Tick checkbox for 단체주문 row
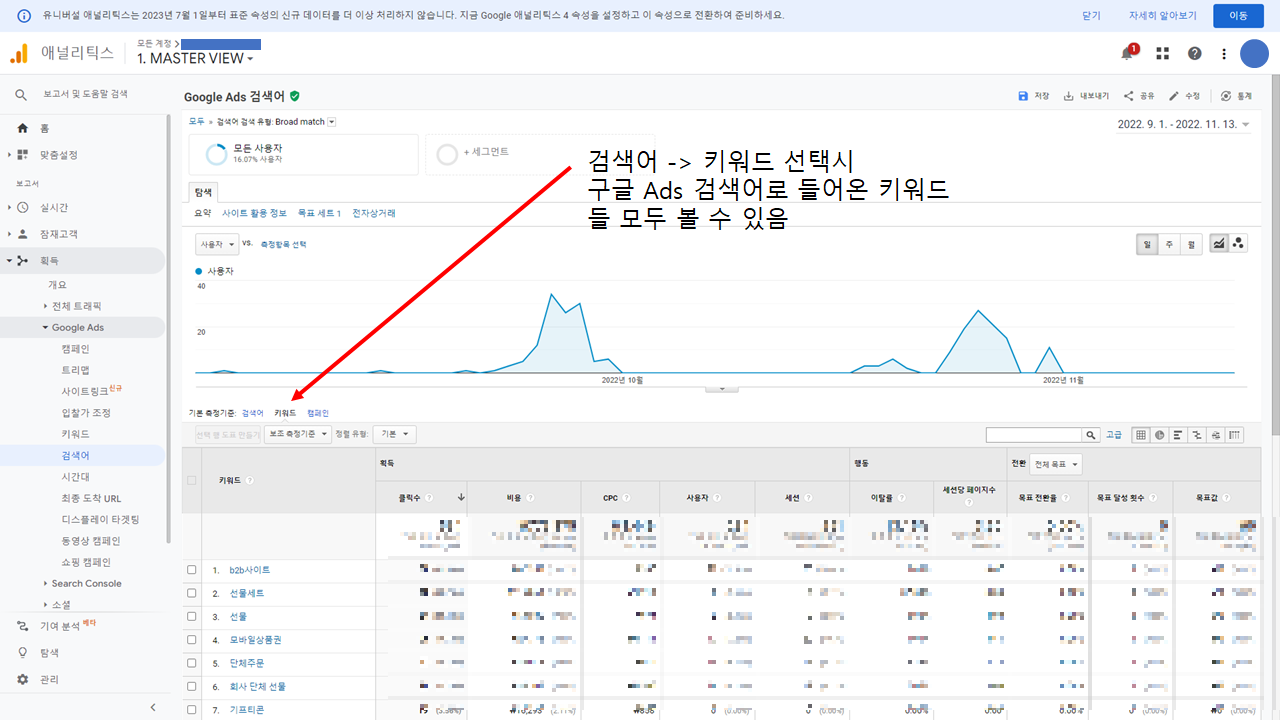The image size is (1280, 720). pyautogui.click(x=192, y=662)
